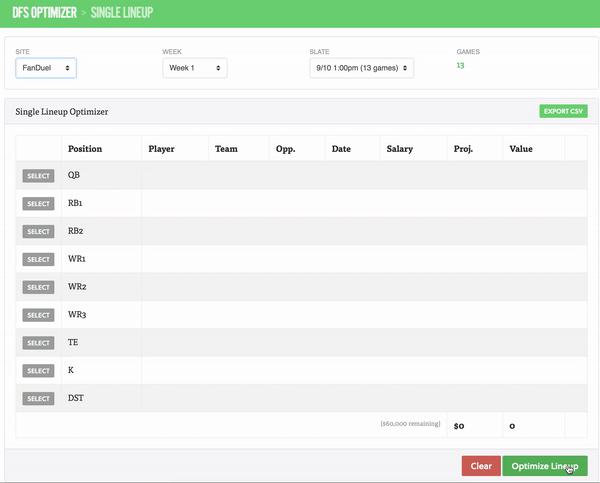Click the red Clear button
This screenshot has width=600, height=483.
481,466
